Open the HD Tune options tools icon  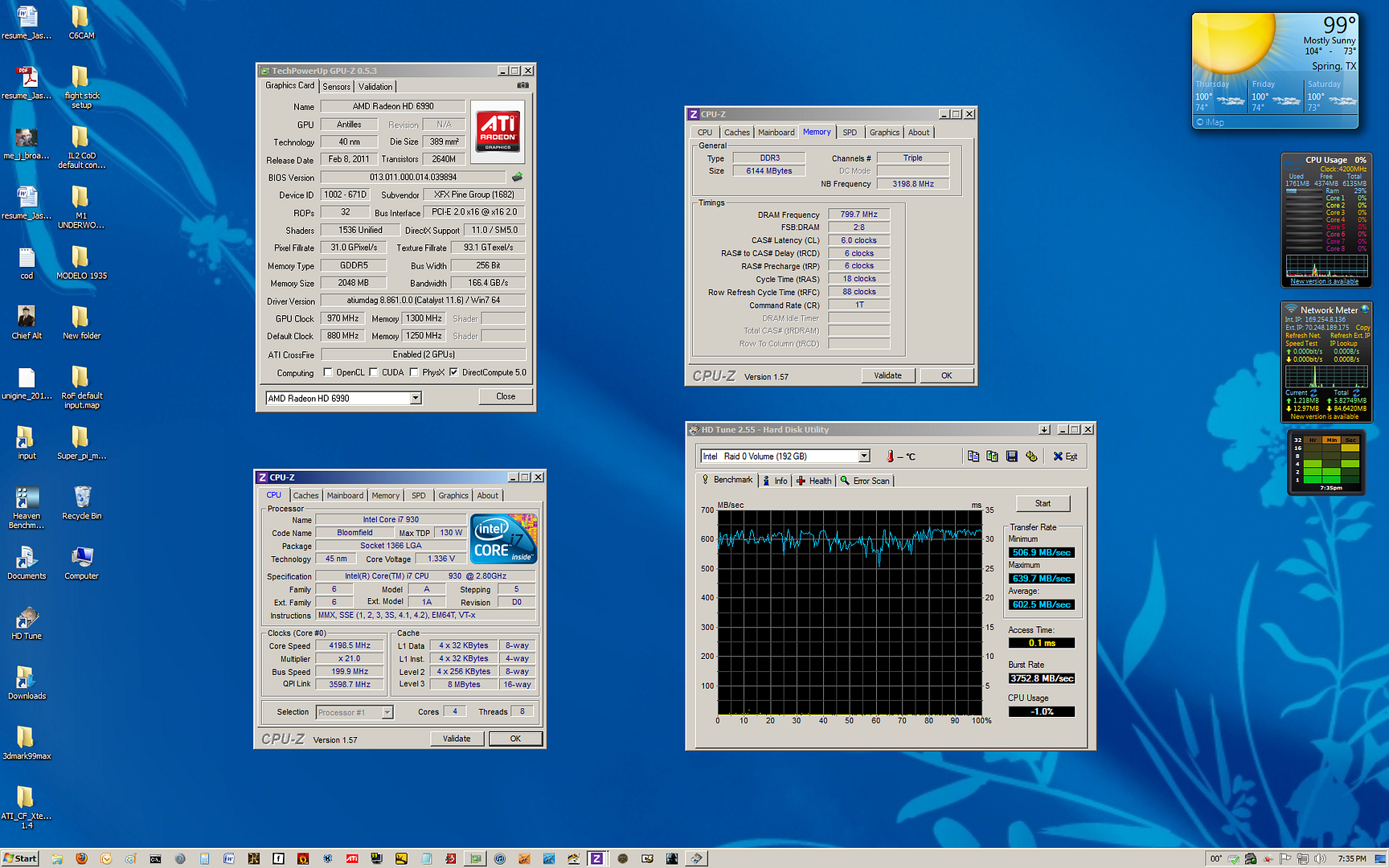click(1032, 457)
